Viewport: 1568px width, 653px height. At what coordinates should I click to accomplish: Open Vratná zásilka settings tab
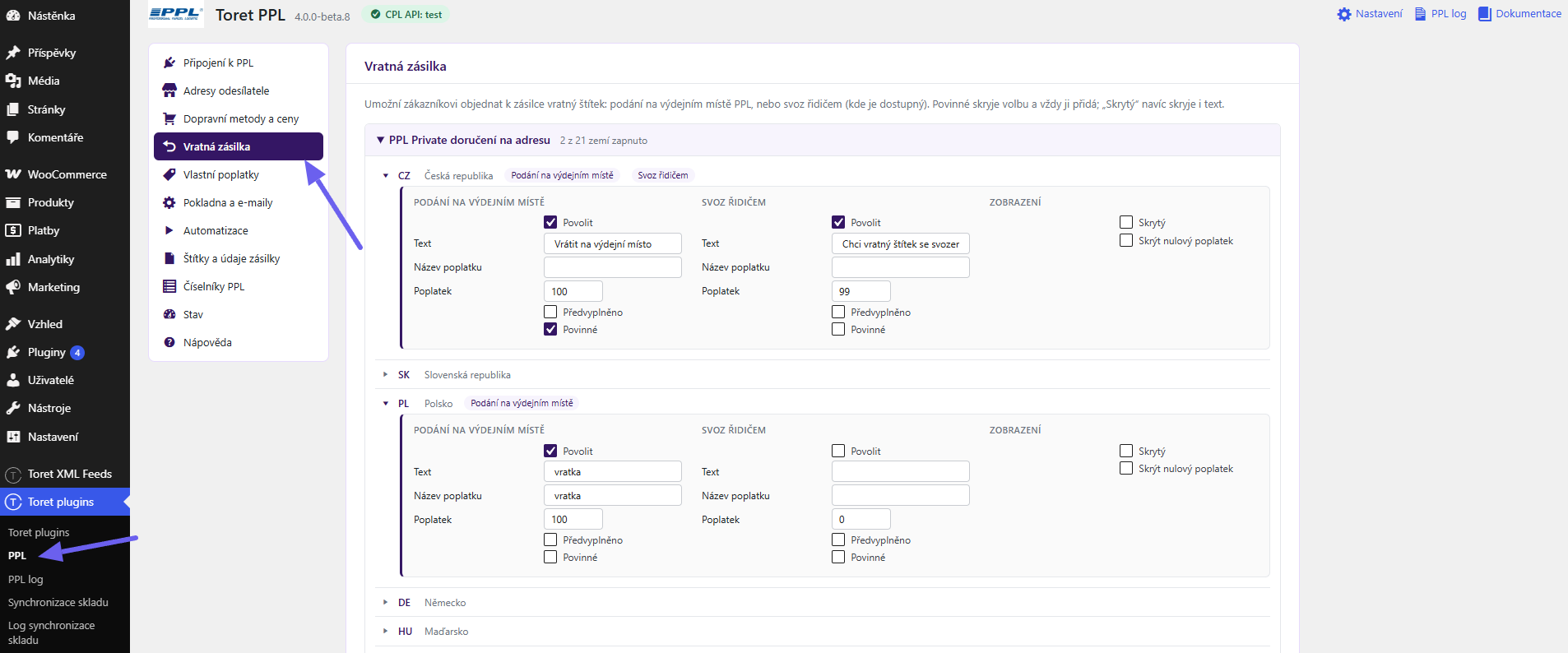(239, 146)
